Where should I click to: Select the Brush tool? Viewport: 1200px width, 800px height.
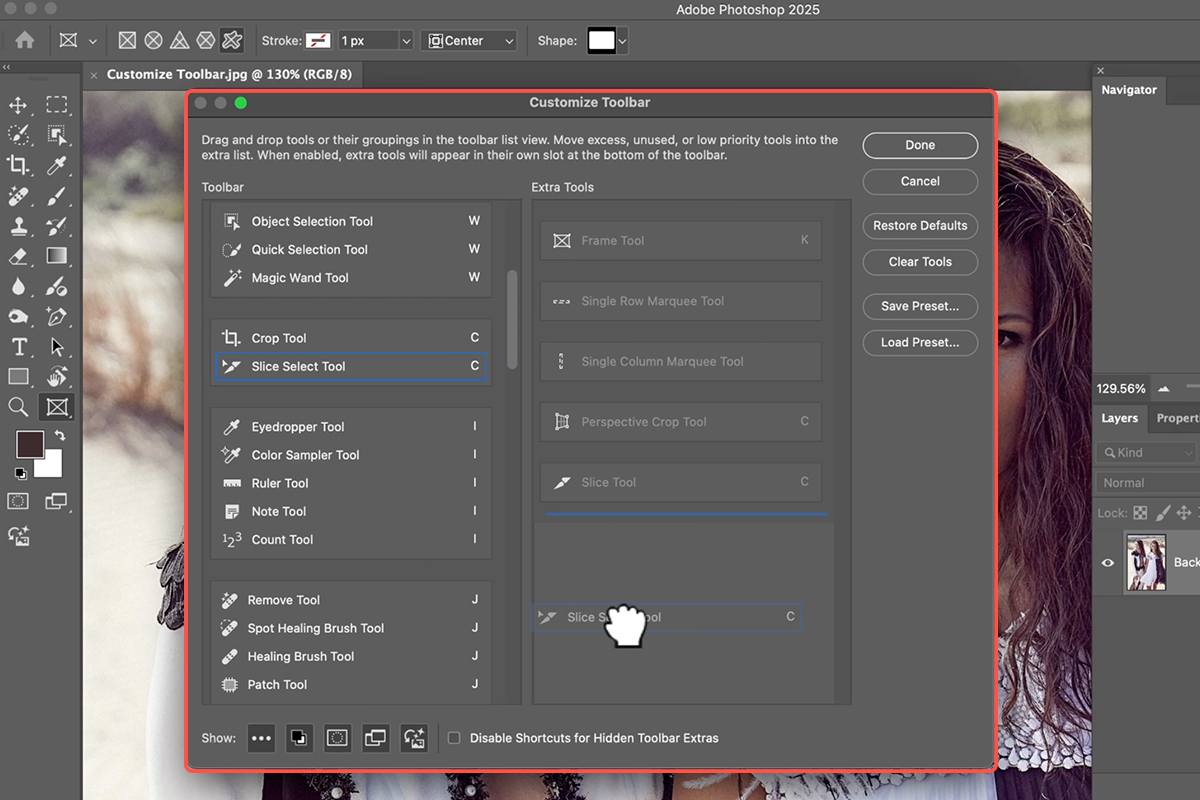click(x=56, y=196)
